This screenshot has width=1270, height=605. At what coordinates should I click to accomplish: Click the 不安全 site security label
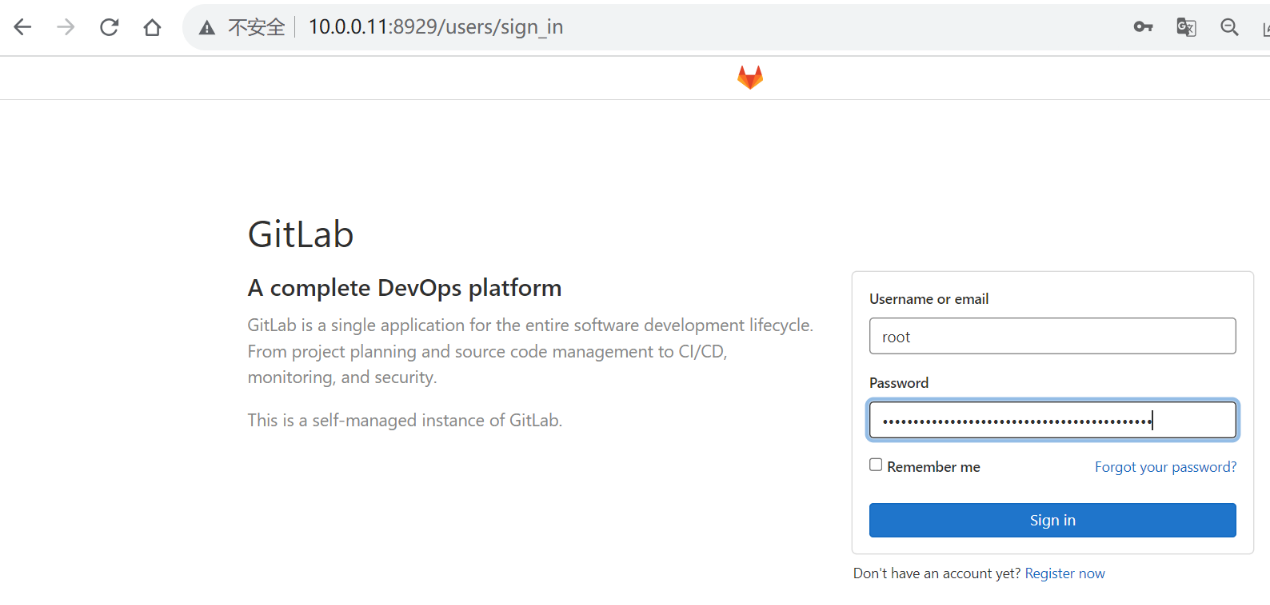[x=256, y=27]
